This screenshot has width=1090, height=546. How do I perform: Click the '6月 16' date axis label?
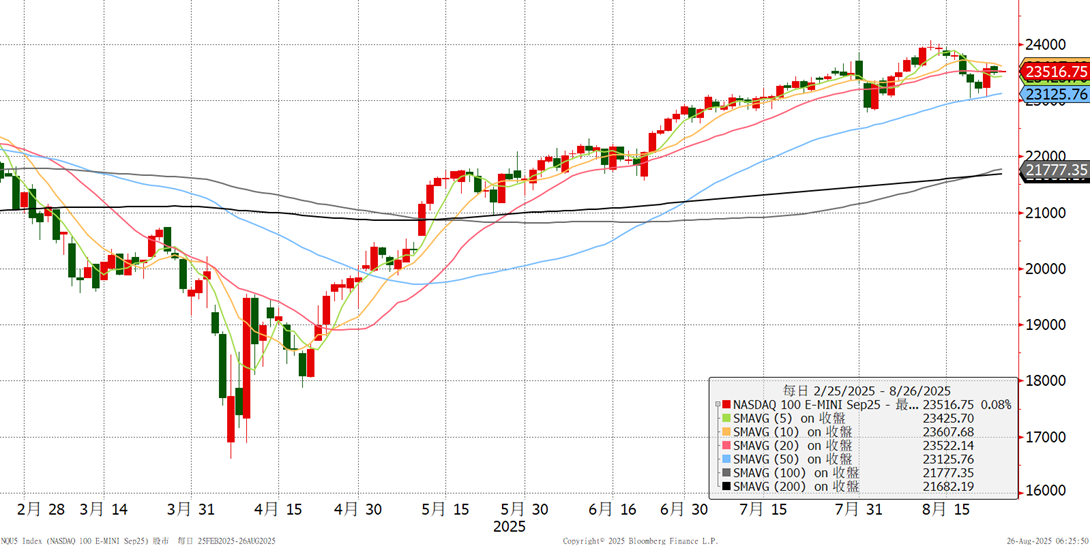coord(611,509)
